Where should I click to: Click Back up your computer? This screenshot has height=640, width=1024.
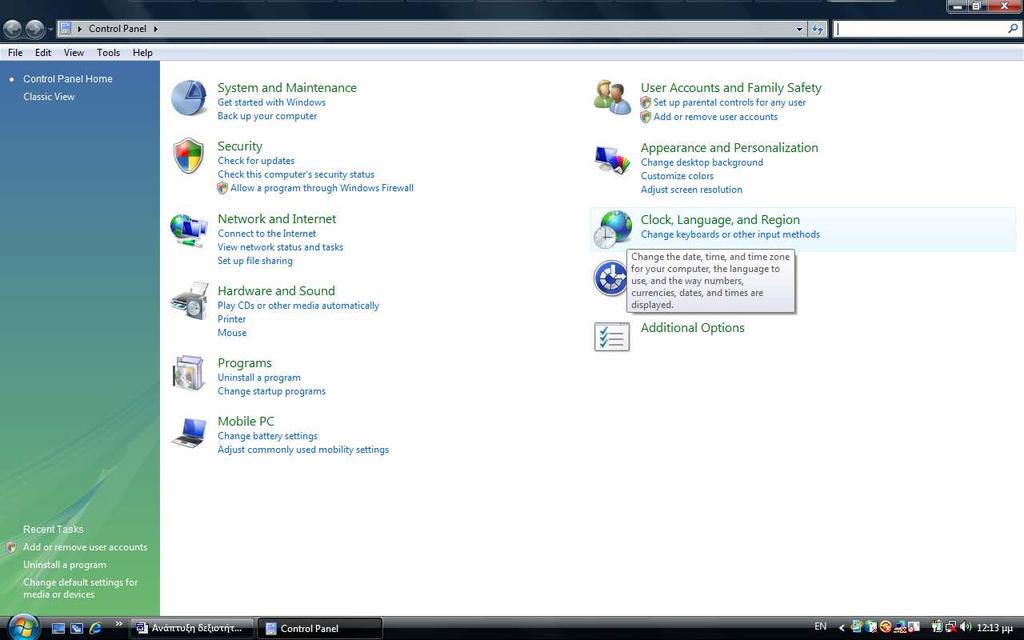[267, 116]
